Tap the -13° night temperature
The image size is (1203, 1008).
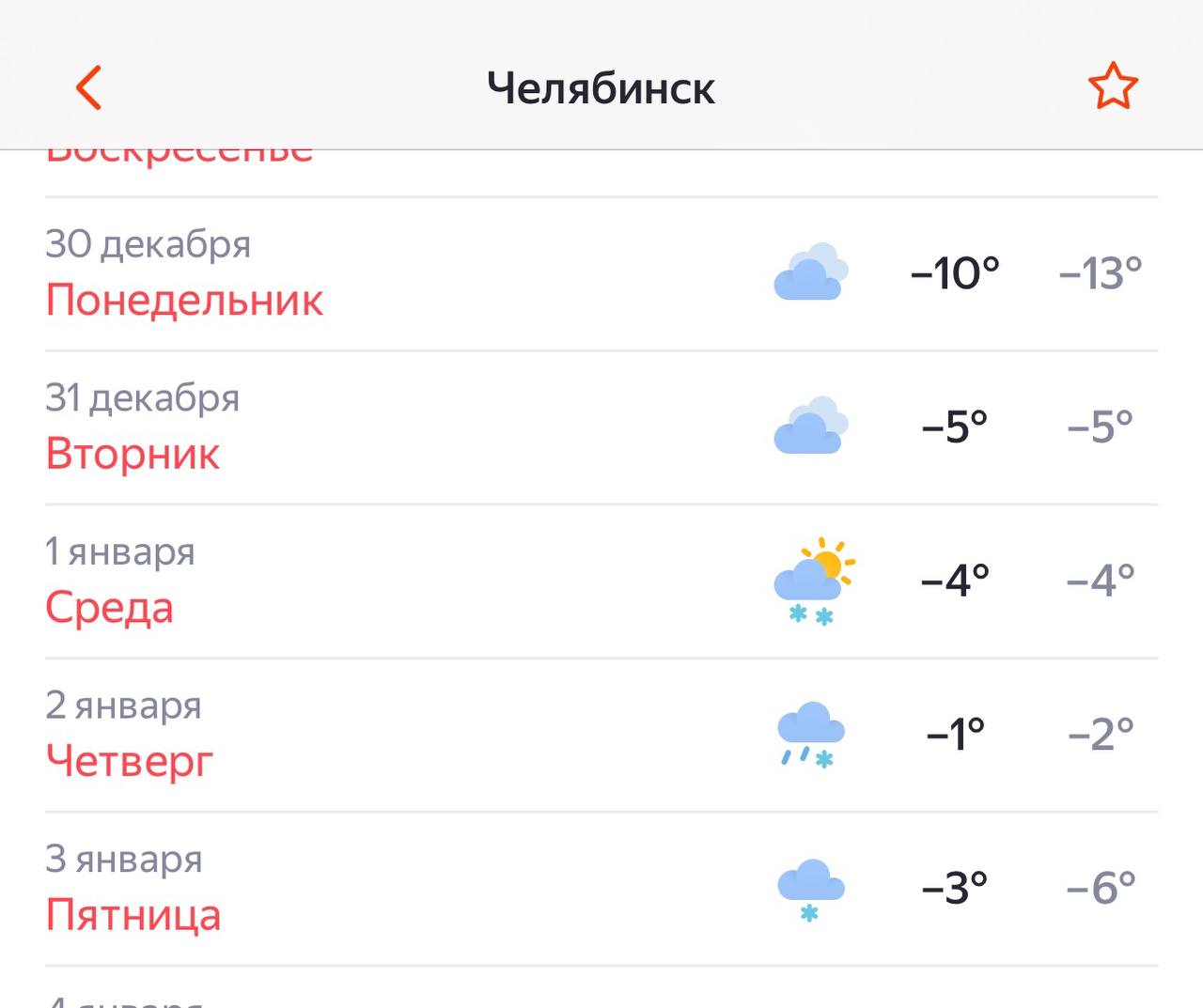[x=1101, y=273]
